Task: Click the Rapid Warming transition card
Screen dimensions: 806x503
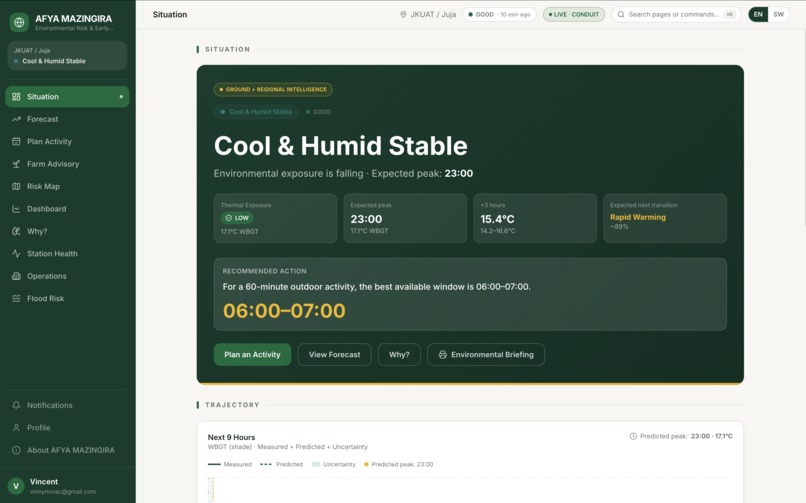Action: (665, 218)
